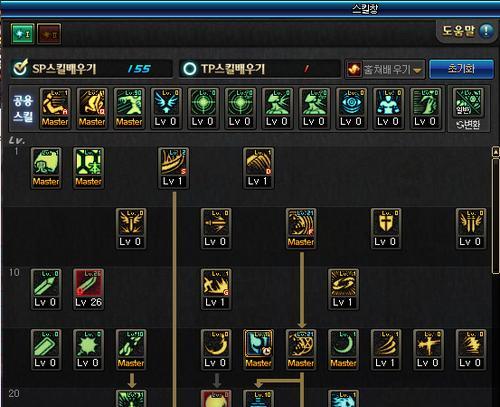Image resolution: width=500 pixels, height=407 pixels.
Task: Switch to skill page tab I
Action: (23, 34)
